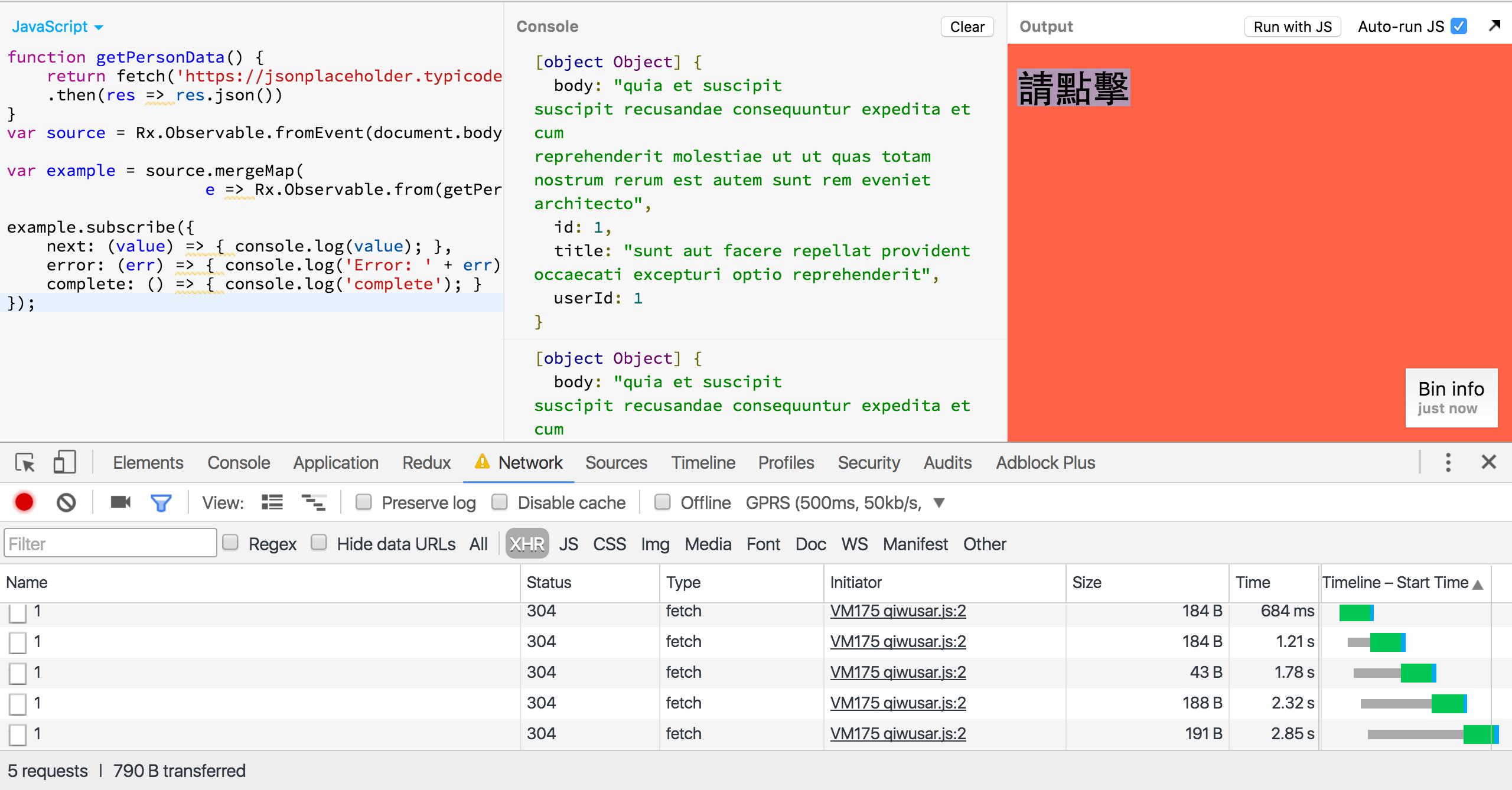
Task: Toggle the network filter funnel icon
Action: pos(161,502)
